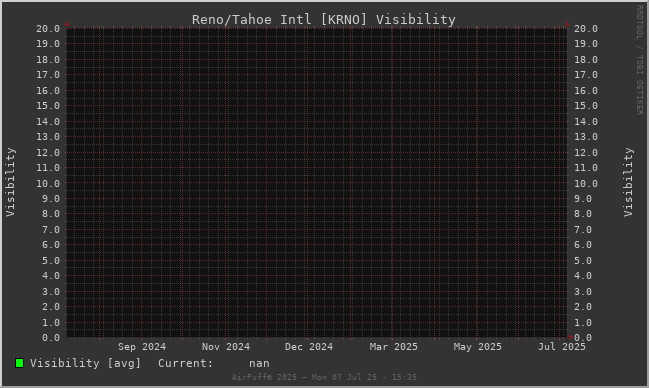
Task: Click the 5.0 tick label on left axis
Action: [51, 261]
